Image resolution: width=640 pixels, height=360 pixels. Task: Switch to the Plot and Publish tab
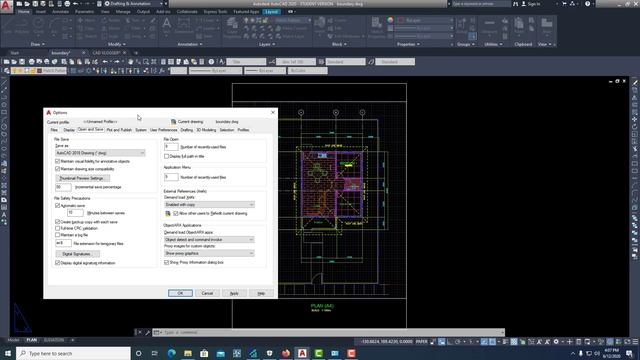point(119,130)
